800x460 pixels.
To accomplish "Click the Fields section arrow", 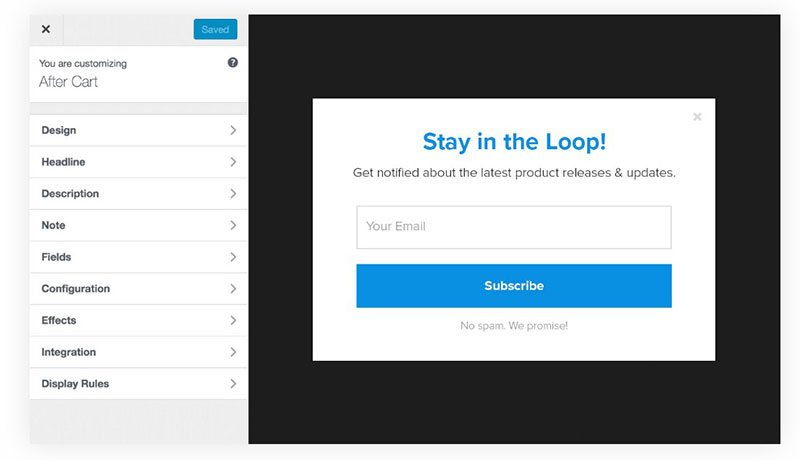I will coord(233,257).
